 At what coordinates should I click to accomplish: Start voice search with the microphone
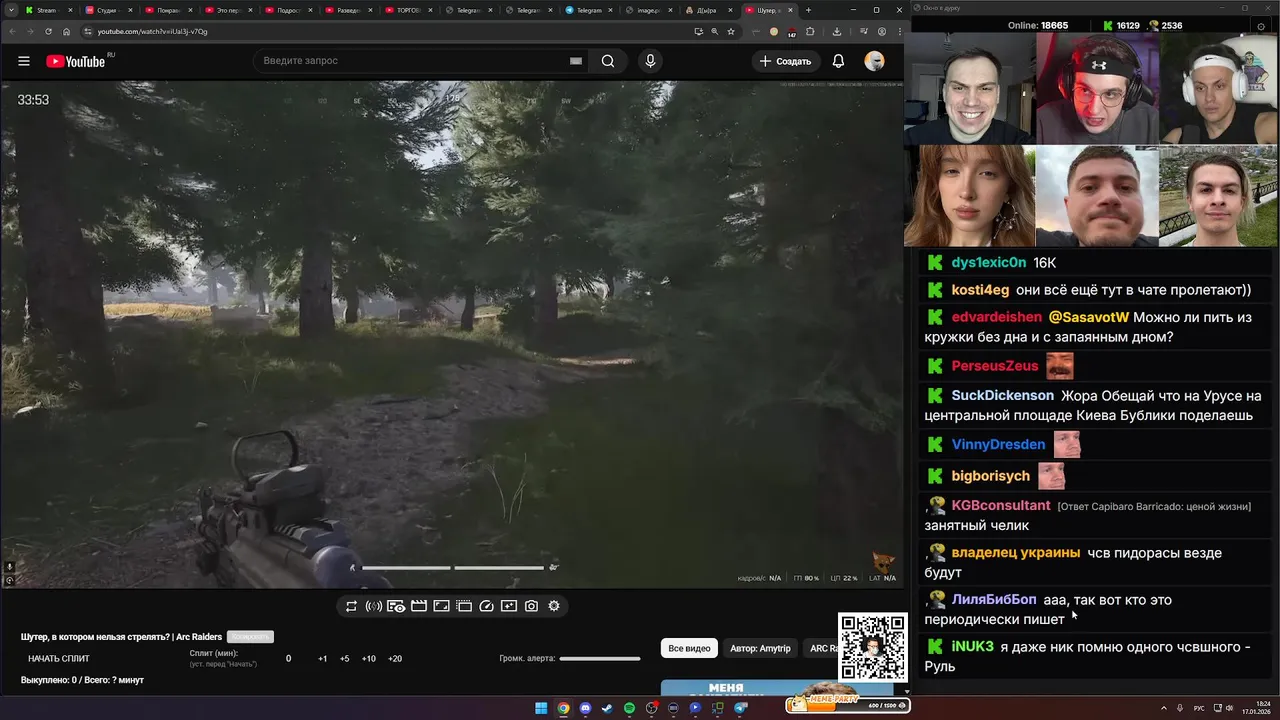(x=650, y=61)
